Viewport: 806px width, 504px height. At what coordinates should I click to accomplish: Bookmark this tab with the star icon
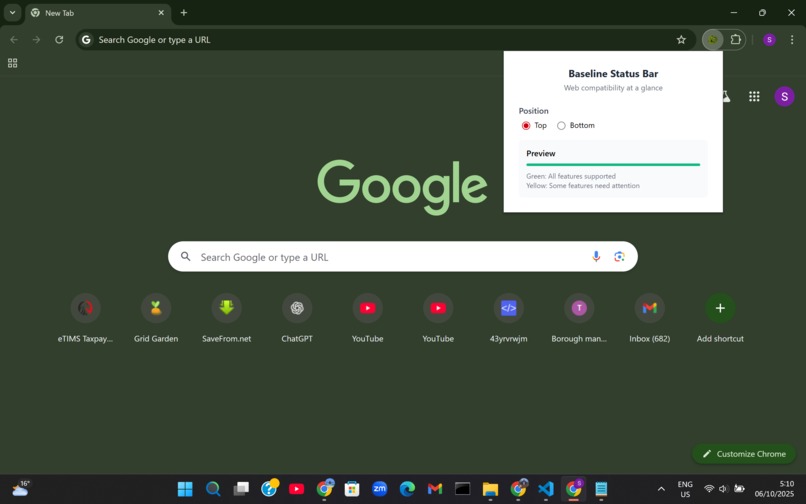pos(681,40)
